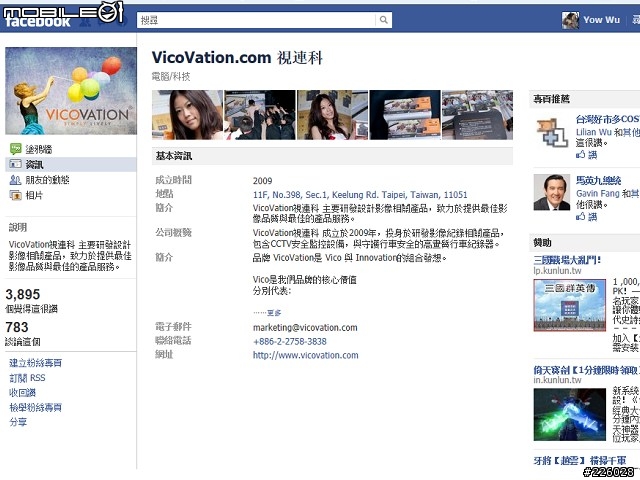Click the green sword game ad image
The image size is (640, 480).
(x=570, y=414)
